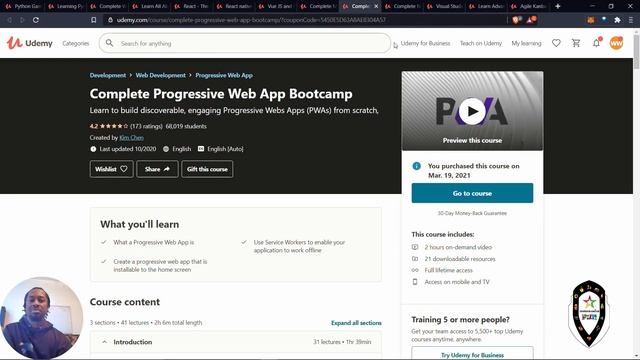Close the active Complete tab
This screenshot has width=640, height=360.
(376, 6)
